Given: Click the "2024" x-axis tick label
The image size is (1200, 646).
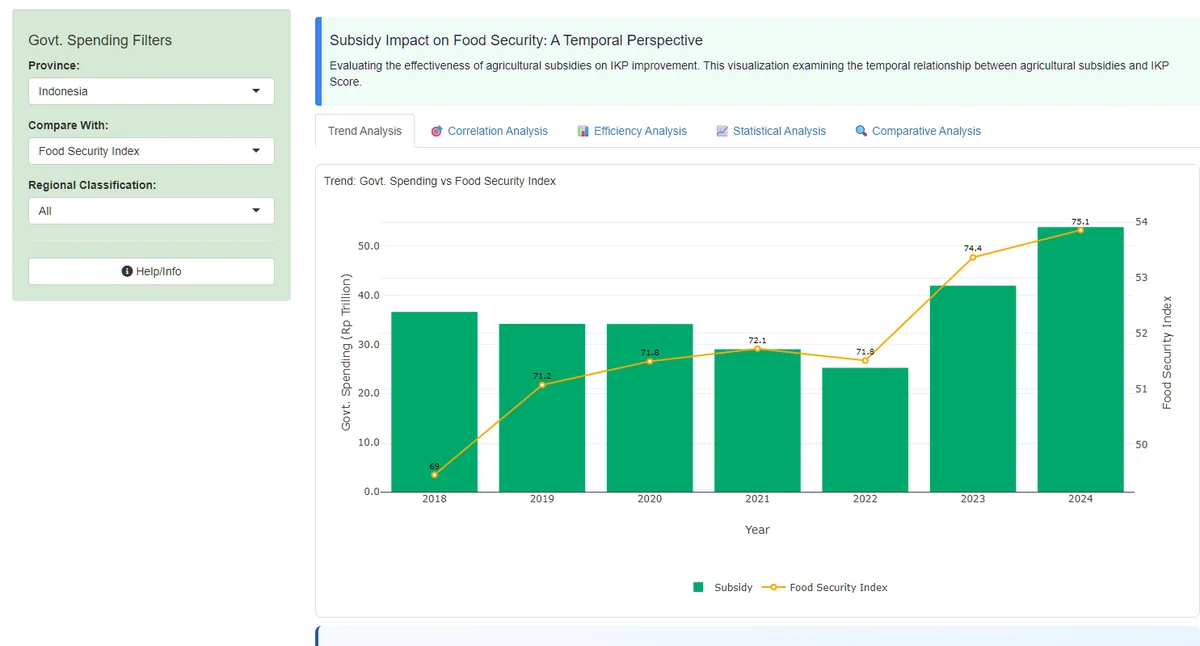Looking at the screenshot, I should click(1081, 499).
